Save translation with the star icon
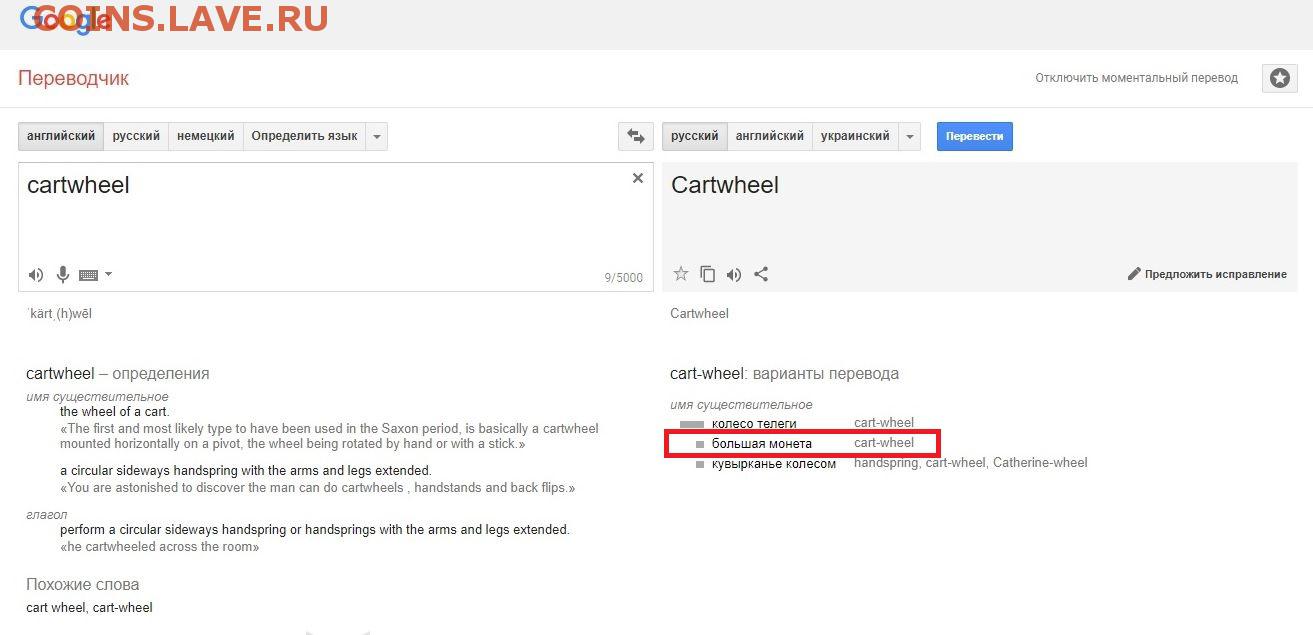 click(681, 274)
